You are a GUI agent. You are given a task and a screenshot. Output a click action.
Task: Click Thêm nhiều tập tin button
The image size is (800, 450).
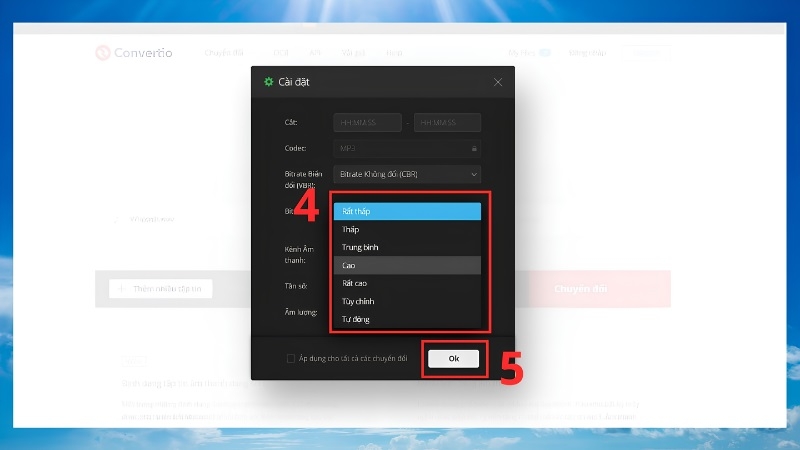coord(161,289)
